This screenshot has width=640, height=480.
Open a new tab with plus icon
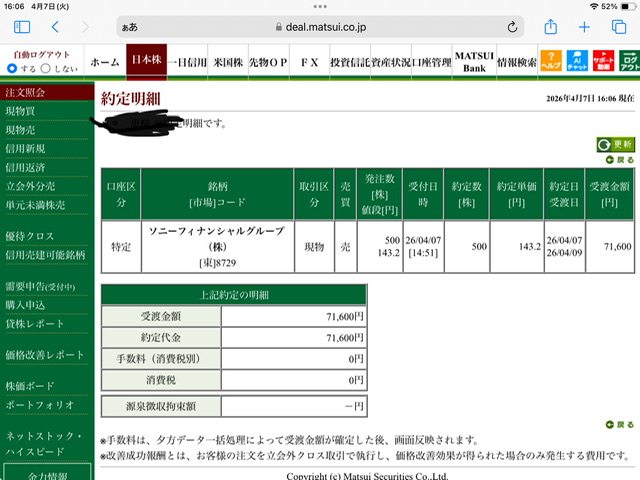(x=584, y=27)
